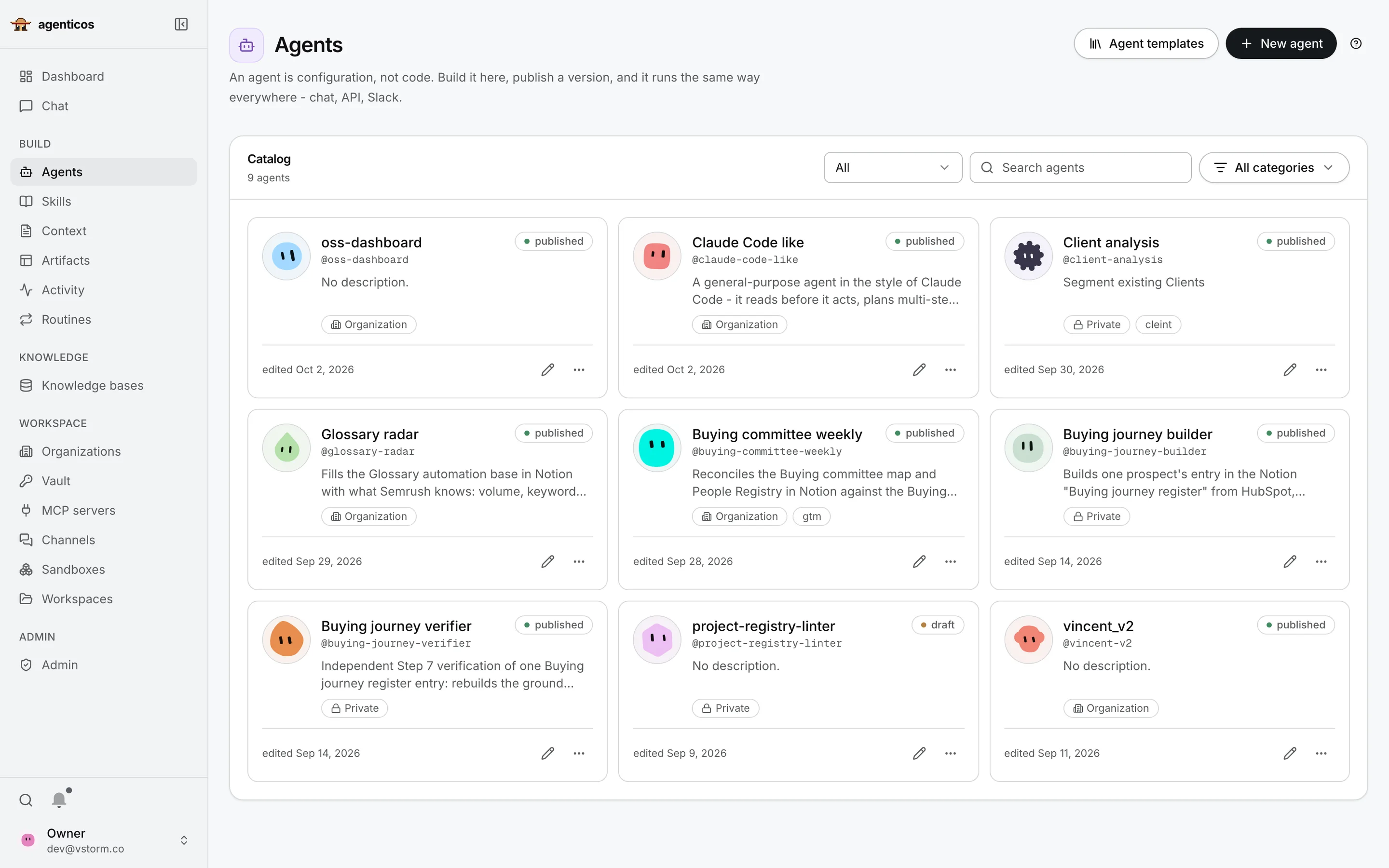Open more options on Buying journey verifier
This screenshot has width=1389, height=868.
tap(579, 753)
